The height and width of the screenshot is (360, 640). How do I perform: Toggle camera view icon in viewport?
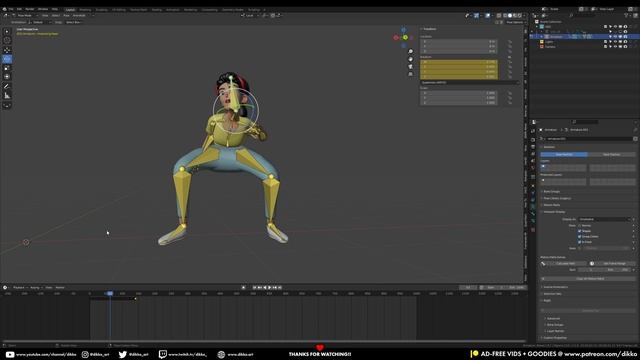[x=410, y=67]
